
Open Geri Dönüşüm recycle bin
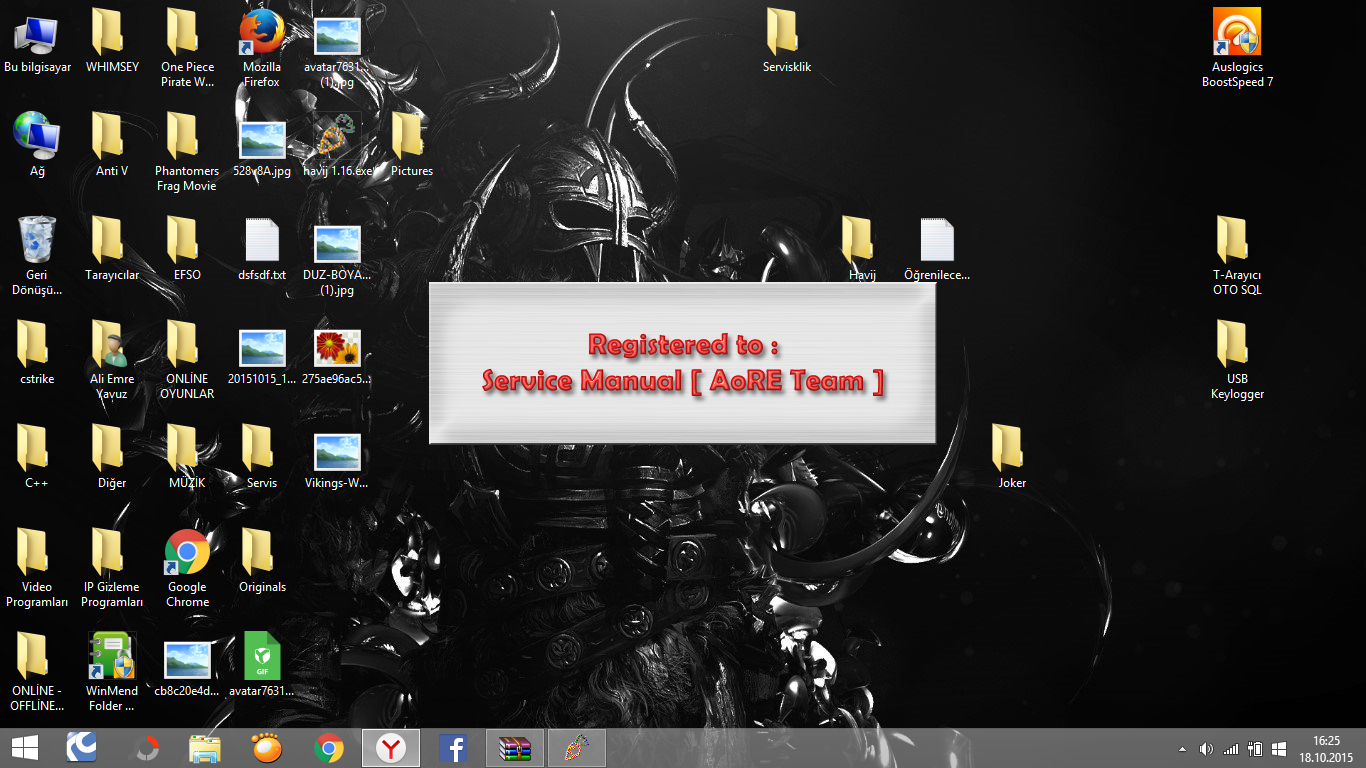pyautogui.click(x=37, y=257)
